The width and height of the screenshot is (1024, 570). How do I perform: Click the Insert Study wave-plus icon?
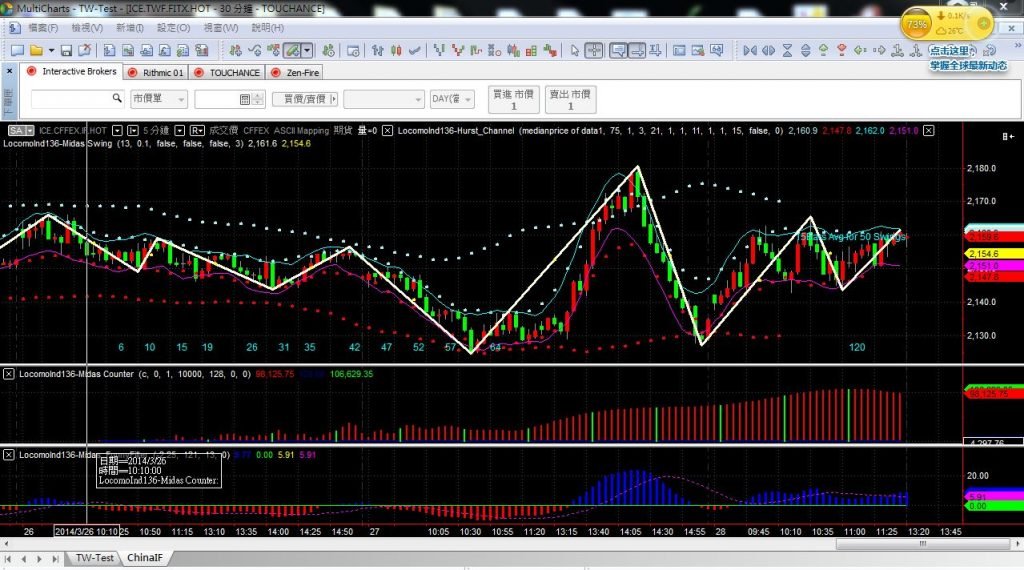[255, 50]
